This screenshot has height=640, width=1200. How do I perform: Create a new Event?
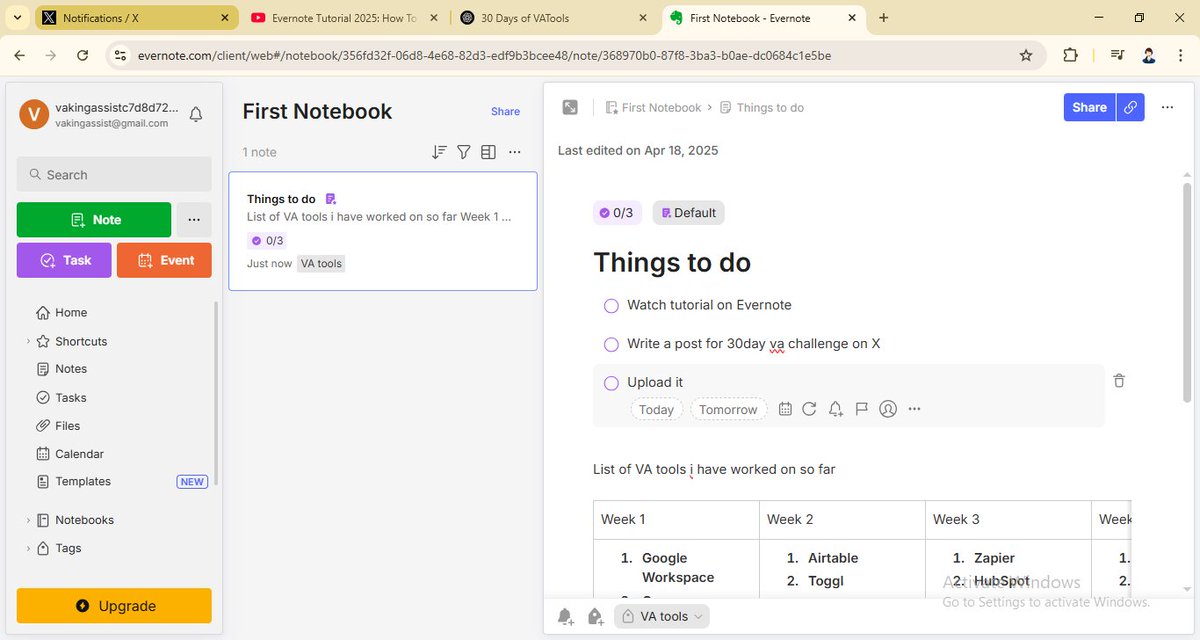pos(164,260)
